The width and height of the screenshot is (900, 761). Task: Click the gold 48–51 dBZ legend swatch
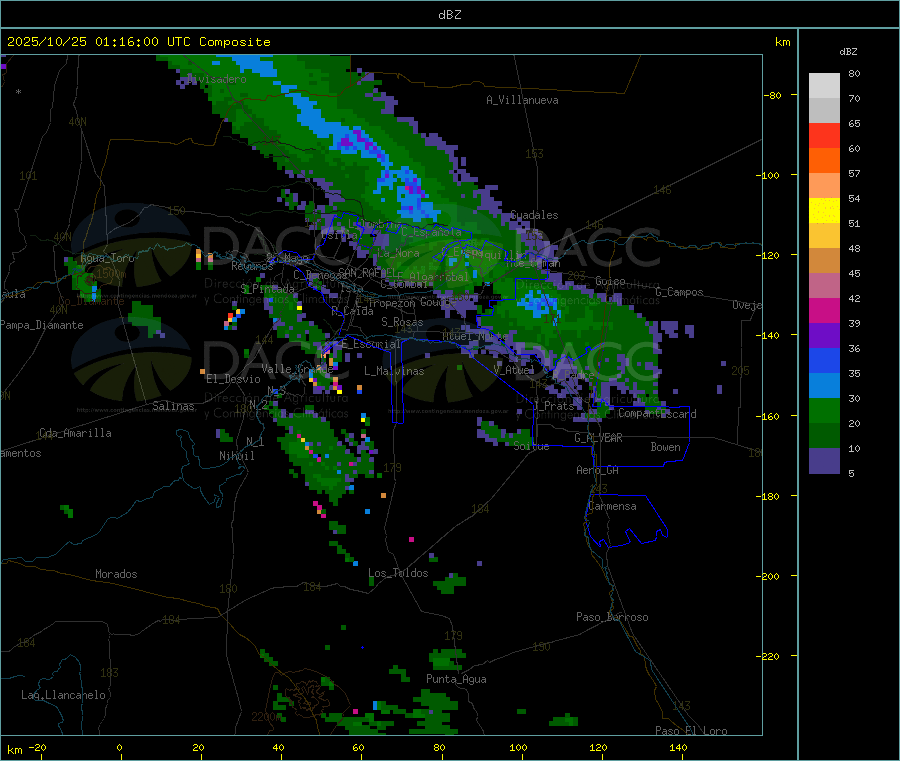pos(824,236)
